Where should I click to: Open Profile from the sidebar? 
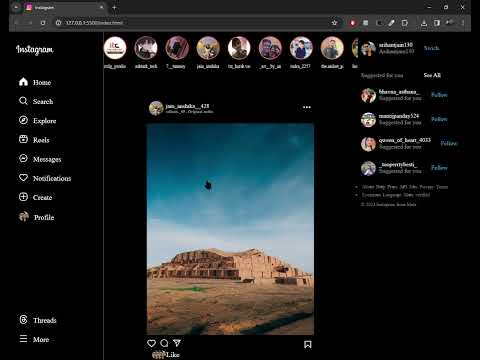click(36, 217)
